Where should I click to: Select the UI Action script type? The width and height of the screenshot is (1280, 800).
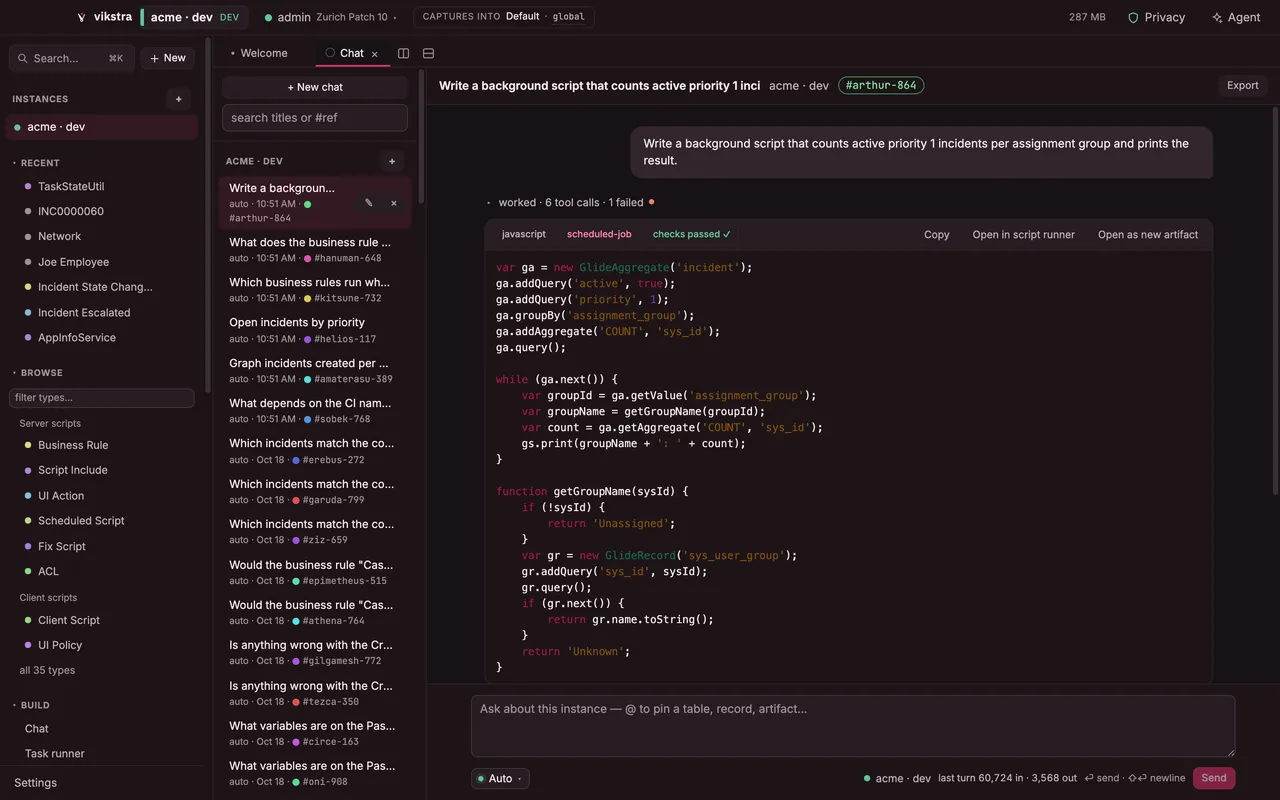(61, 496)
